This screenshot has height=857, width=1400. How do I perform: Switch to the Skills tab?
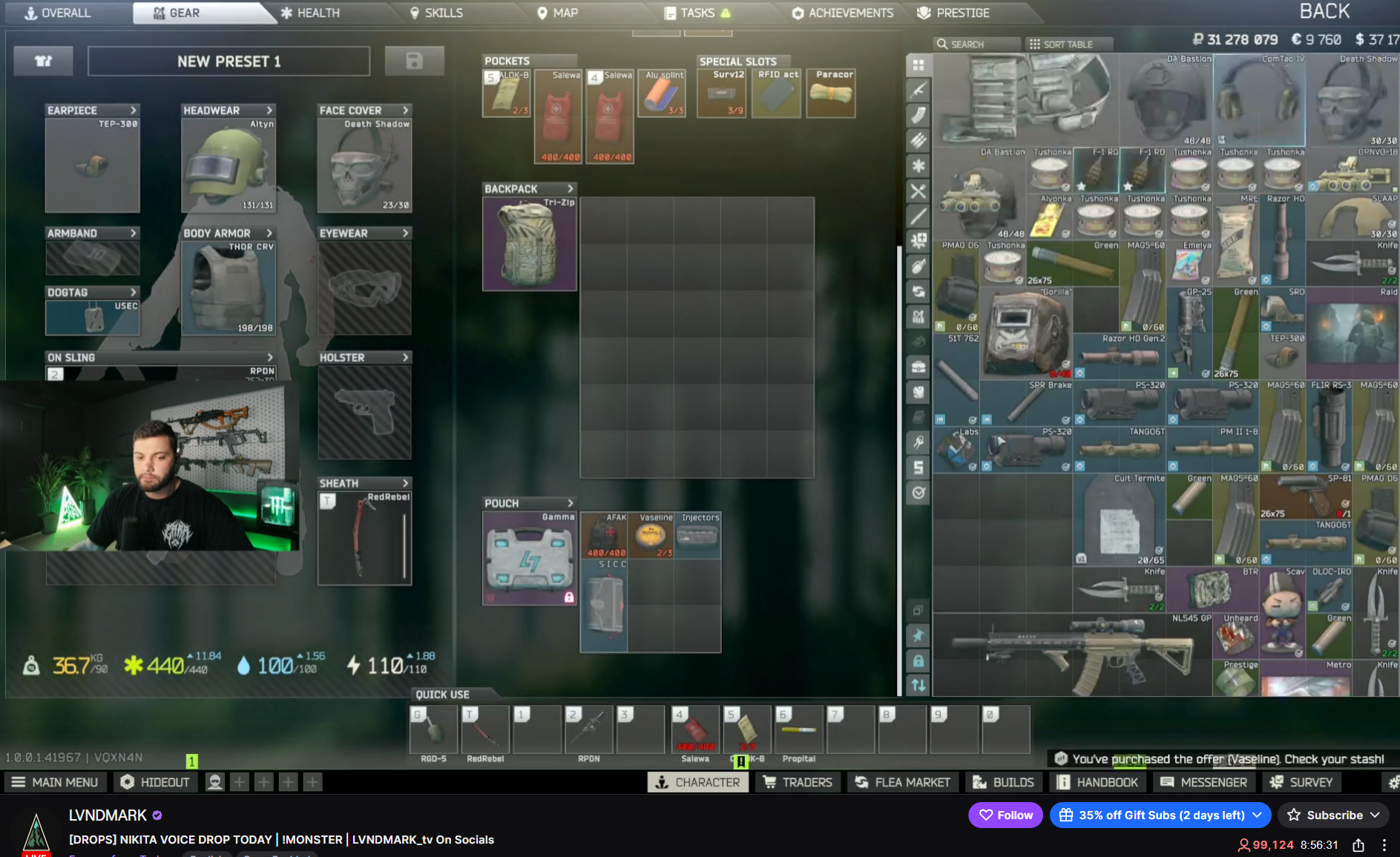[x=436, y=13]
